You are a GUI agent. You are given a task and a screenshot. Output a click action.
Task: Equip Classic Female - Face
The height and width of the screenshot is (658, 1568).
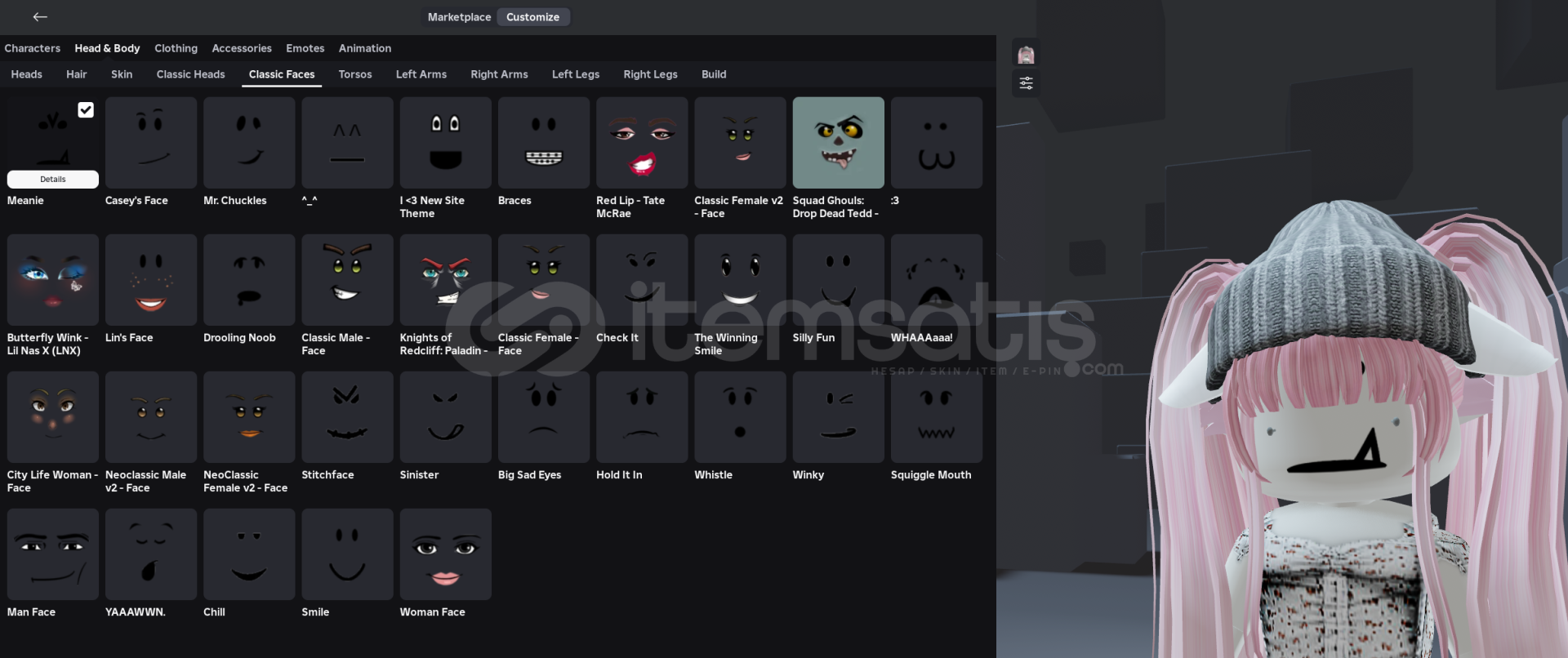click(544, 280)
